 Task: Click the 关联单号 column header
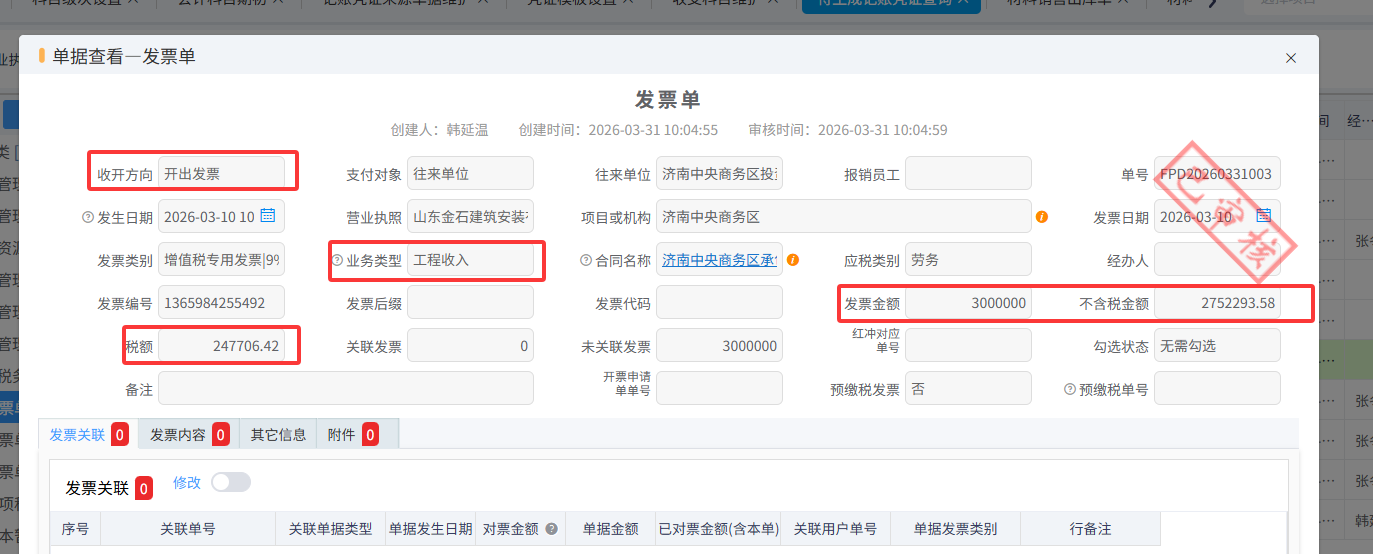click(x=188, y=528)
